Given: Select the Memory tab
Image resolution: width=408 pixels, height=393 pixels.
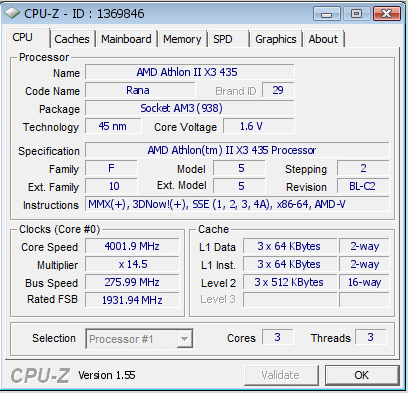Looking at the screenshot, I should click(x=182, y=39).
